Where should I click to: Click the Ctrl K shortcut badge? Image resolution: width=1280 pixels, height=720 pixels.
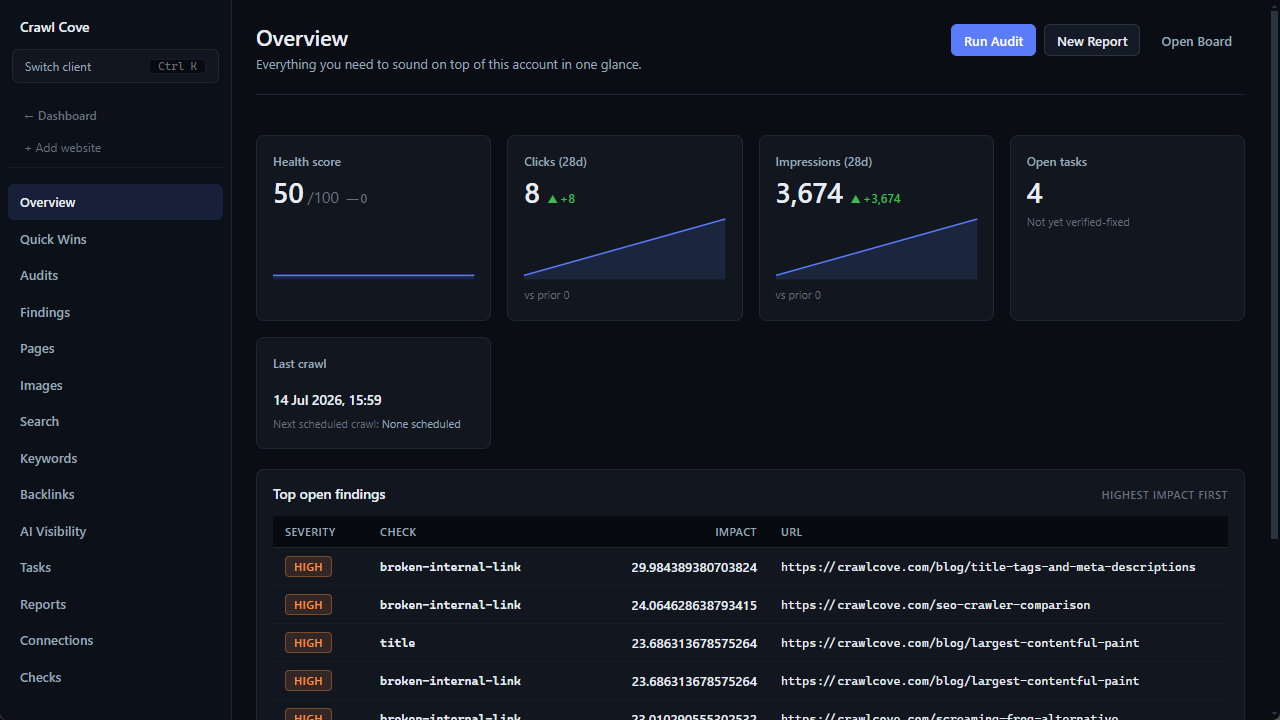[178, 67]
